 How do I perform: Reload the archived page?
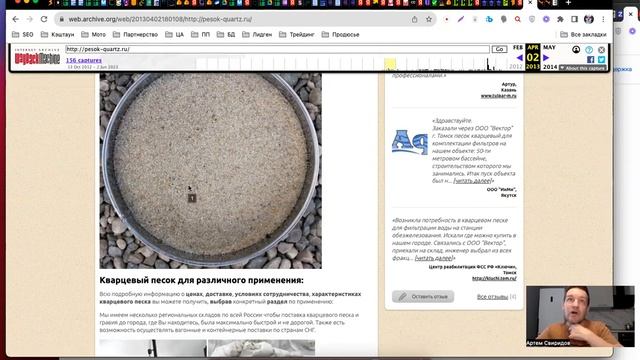tap(44, 19)
